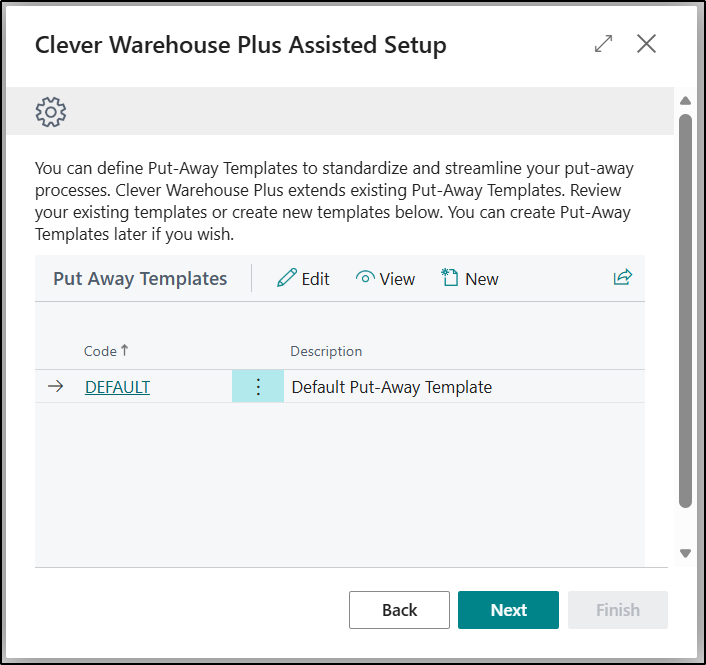The width and height of the screenshot is (706, 665).
Task: Create a New put-away template
Action: (469, 279)
